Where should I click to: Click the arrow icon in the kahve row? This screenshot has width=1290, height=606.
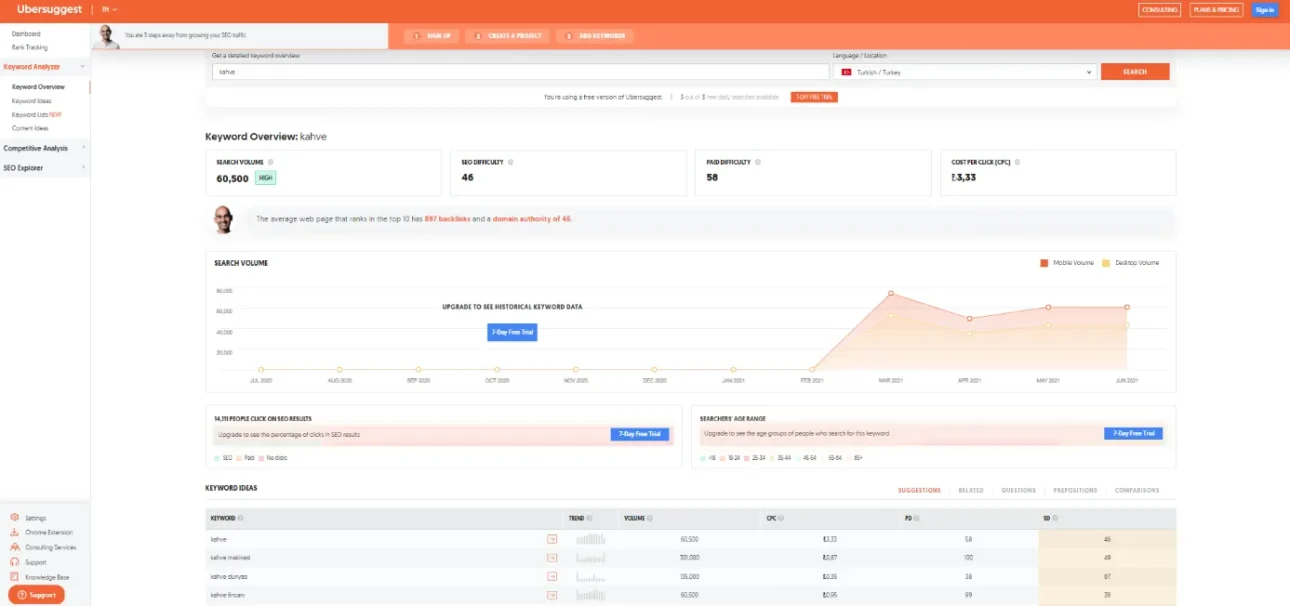[551, 539]
